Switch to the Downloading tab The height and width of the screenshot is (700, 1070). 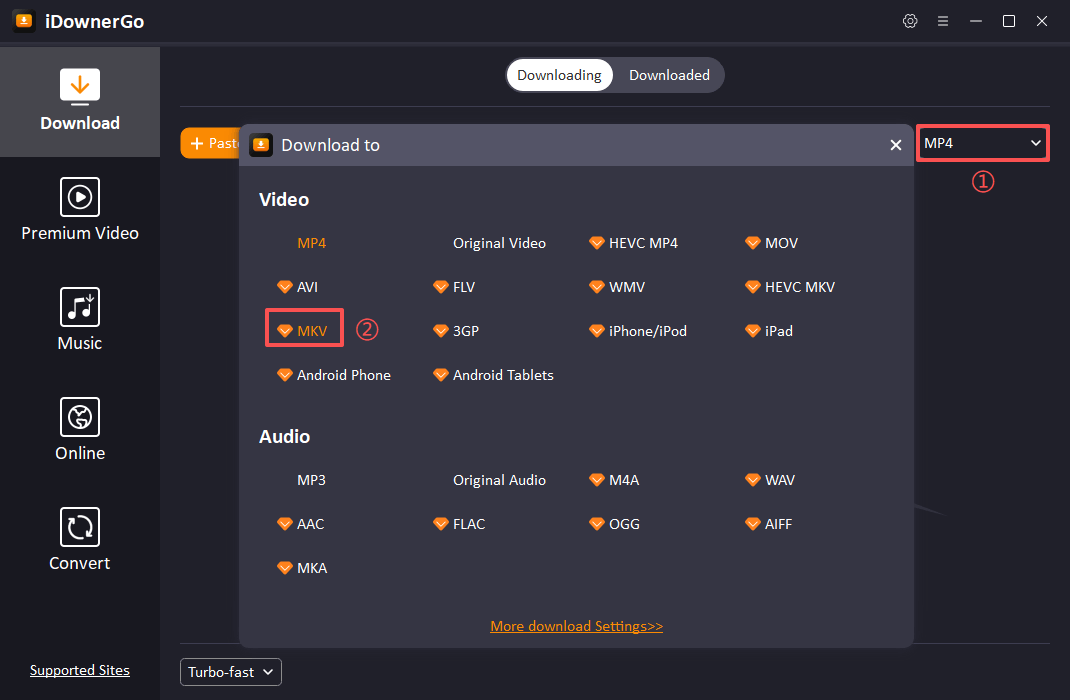[559, 75]
